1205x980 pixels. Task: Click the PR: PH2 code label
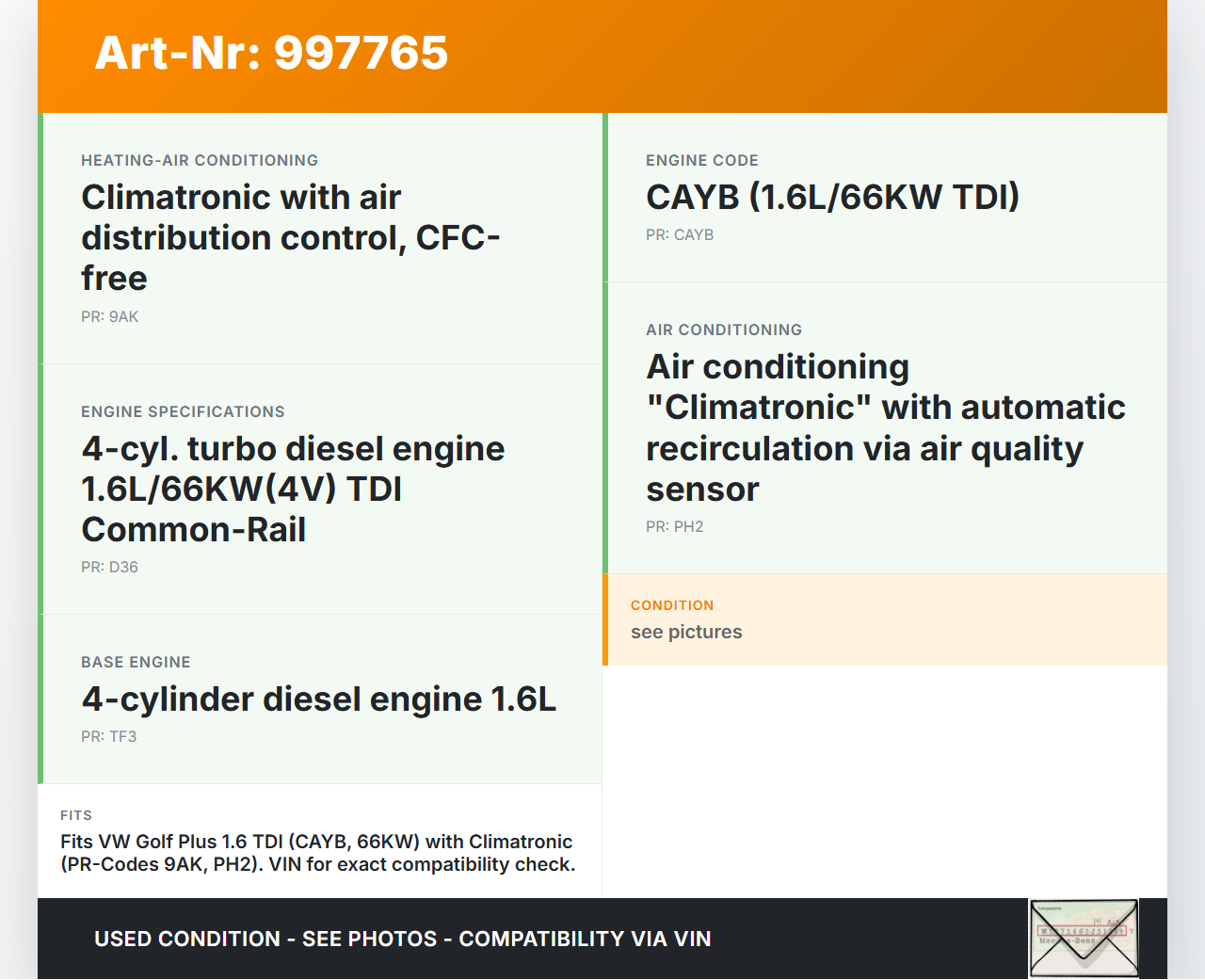coord(674,527)
